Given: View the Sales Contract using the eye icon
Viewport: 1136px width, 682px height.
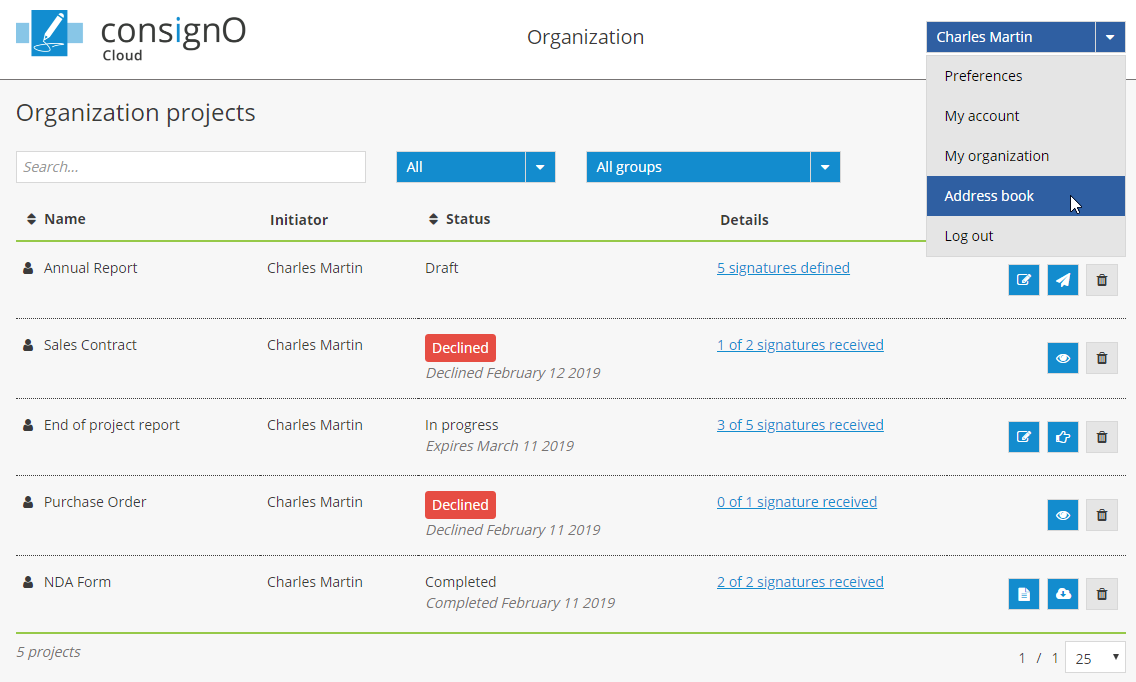Looking at the screenshot, I should click(x=1063, y=357).
